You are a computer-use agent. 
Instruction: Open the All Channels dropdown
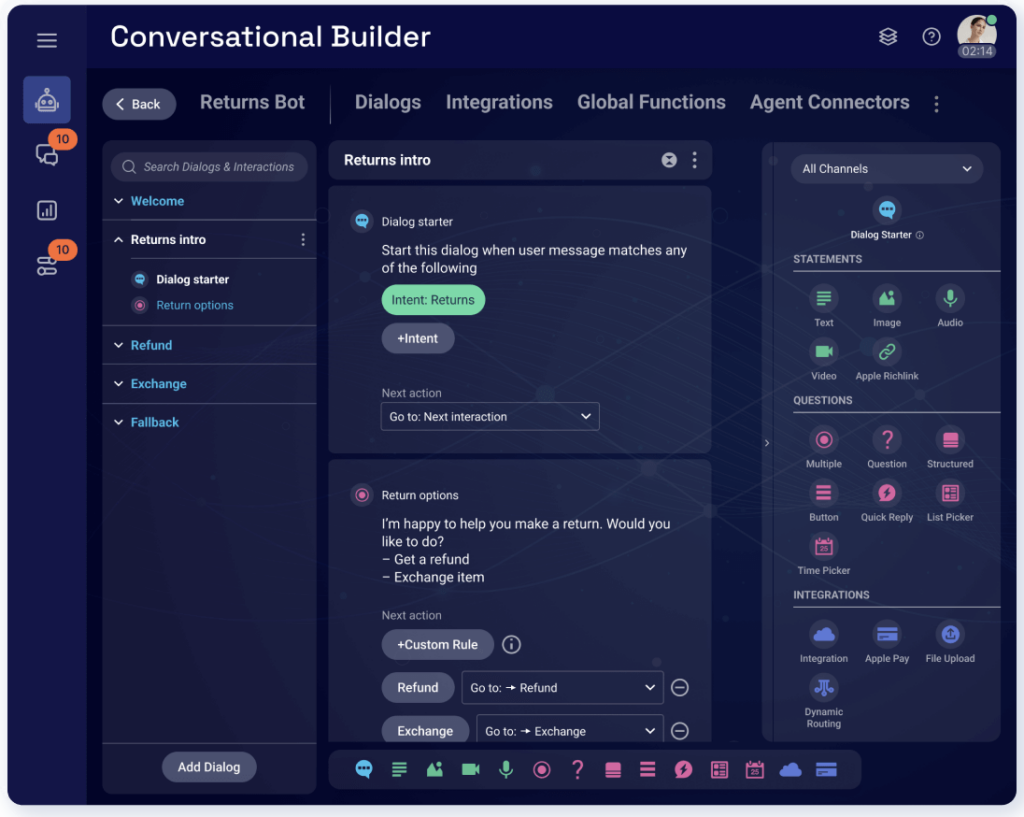point(886,169)
